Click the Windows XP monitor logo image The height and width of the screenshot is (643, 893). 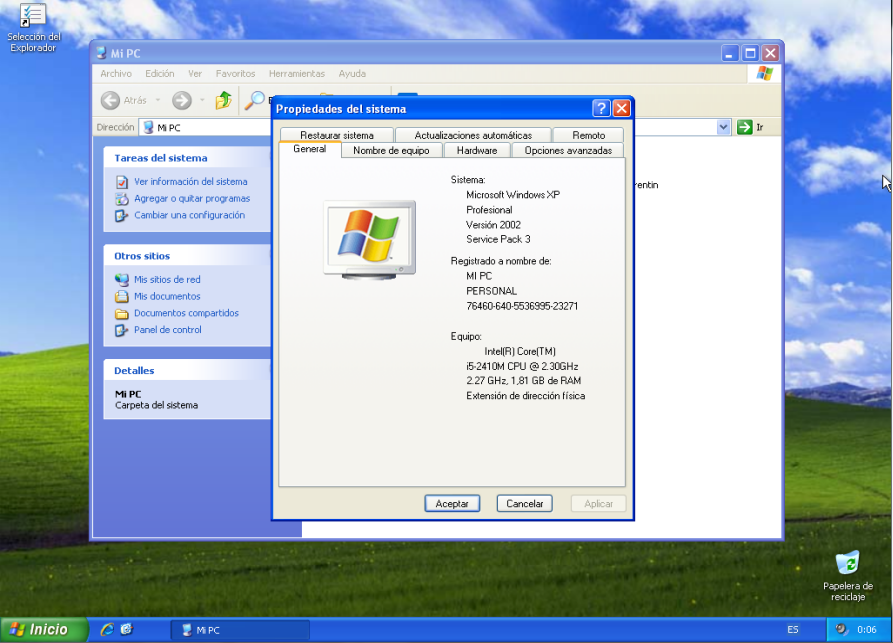370,239
